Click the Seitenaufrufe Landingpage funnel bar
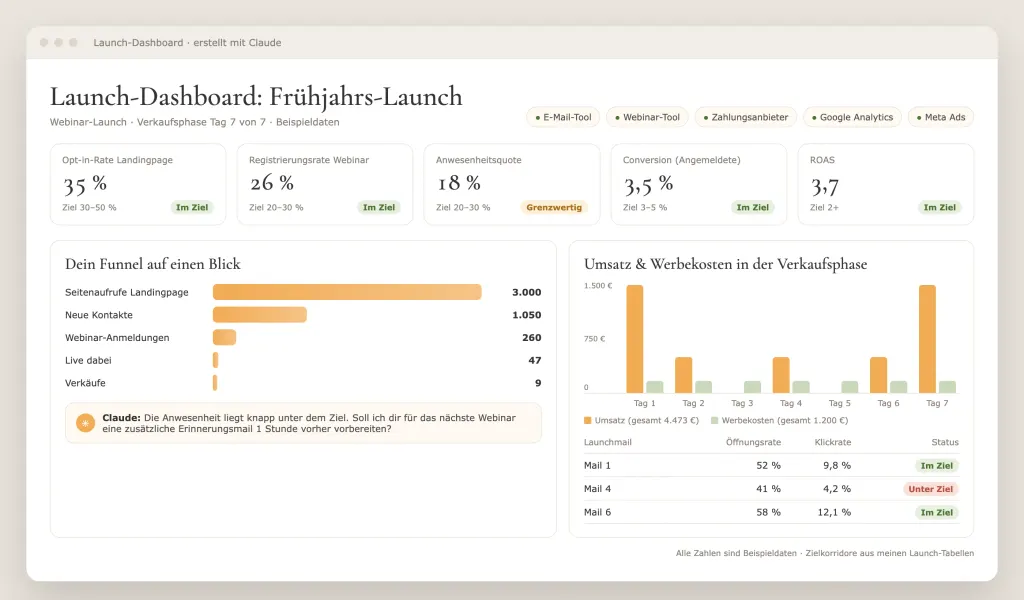Screen dimensions: 1024x600 [x=347, y=292]
